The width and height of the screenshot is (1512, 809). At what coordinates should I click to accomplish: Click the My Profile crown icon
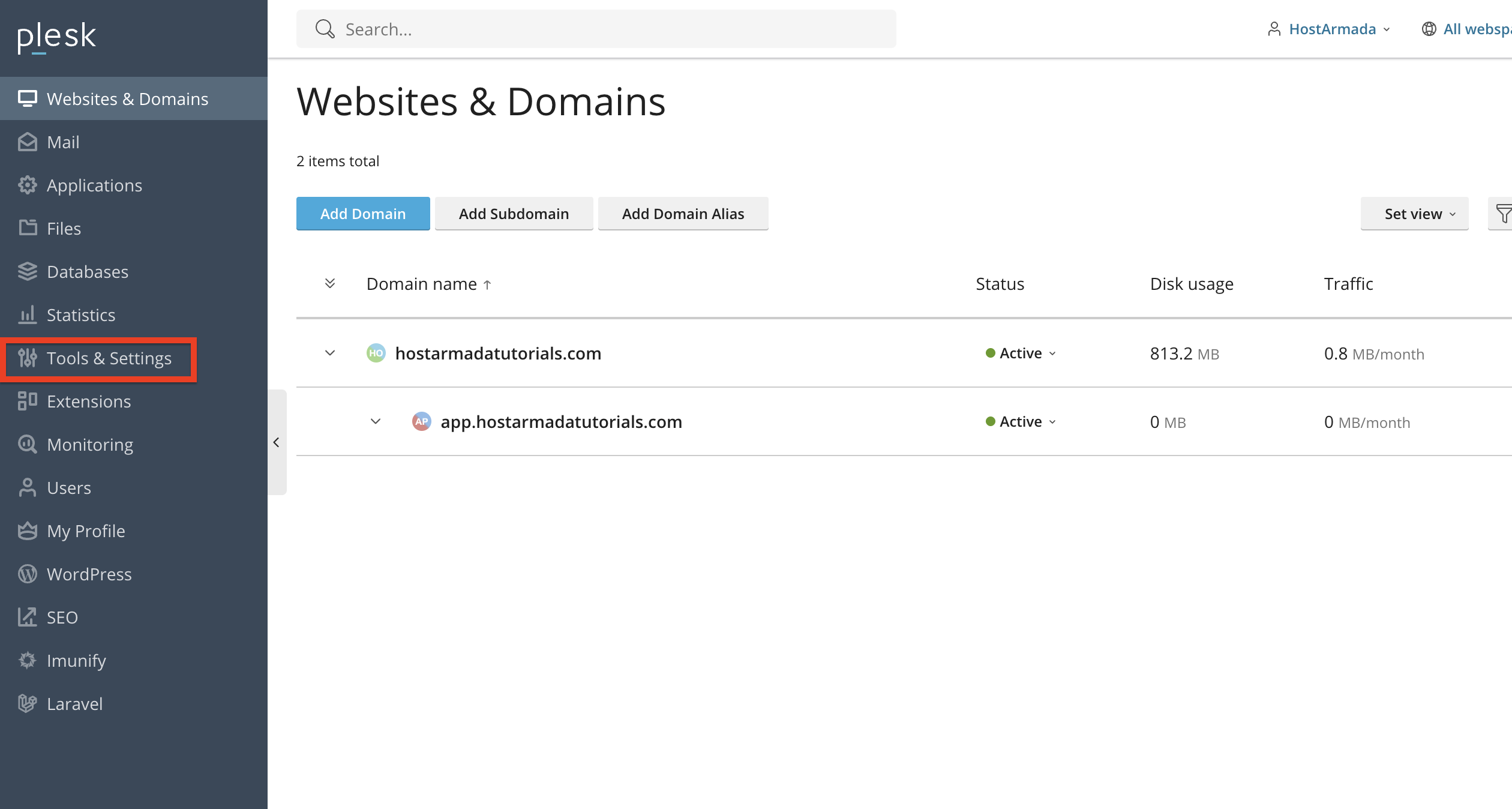[x=28, y=531]
